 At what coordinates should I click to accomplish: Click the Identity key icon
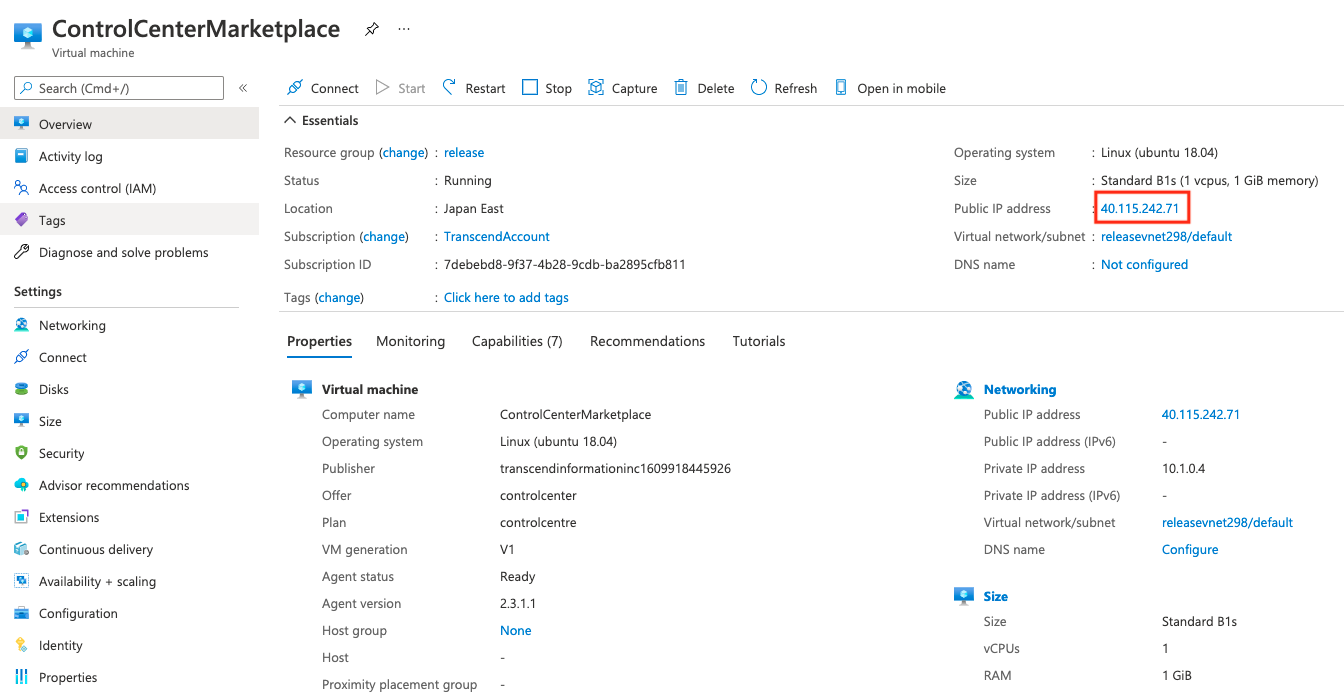point(22,645)
